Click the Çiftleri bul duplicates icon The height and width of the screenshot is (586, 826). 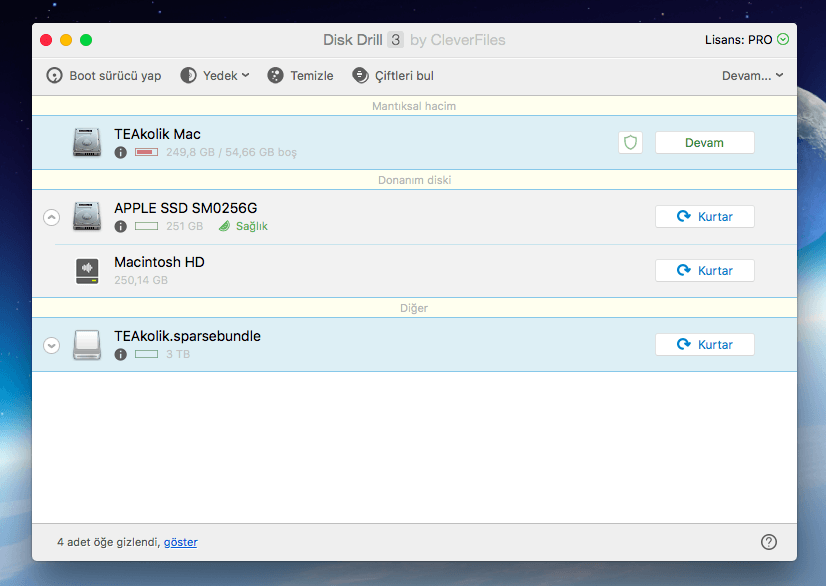coord(360,75)
